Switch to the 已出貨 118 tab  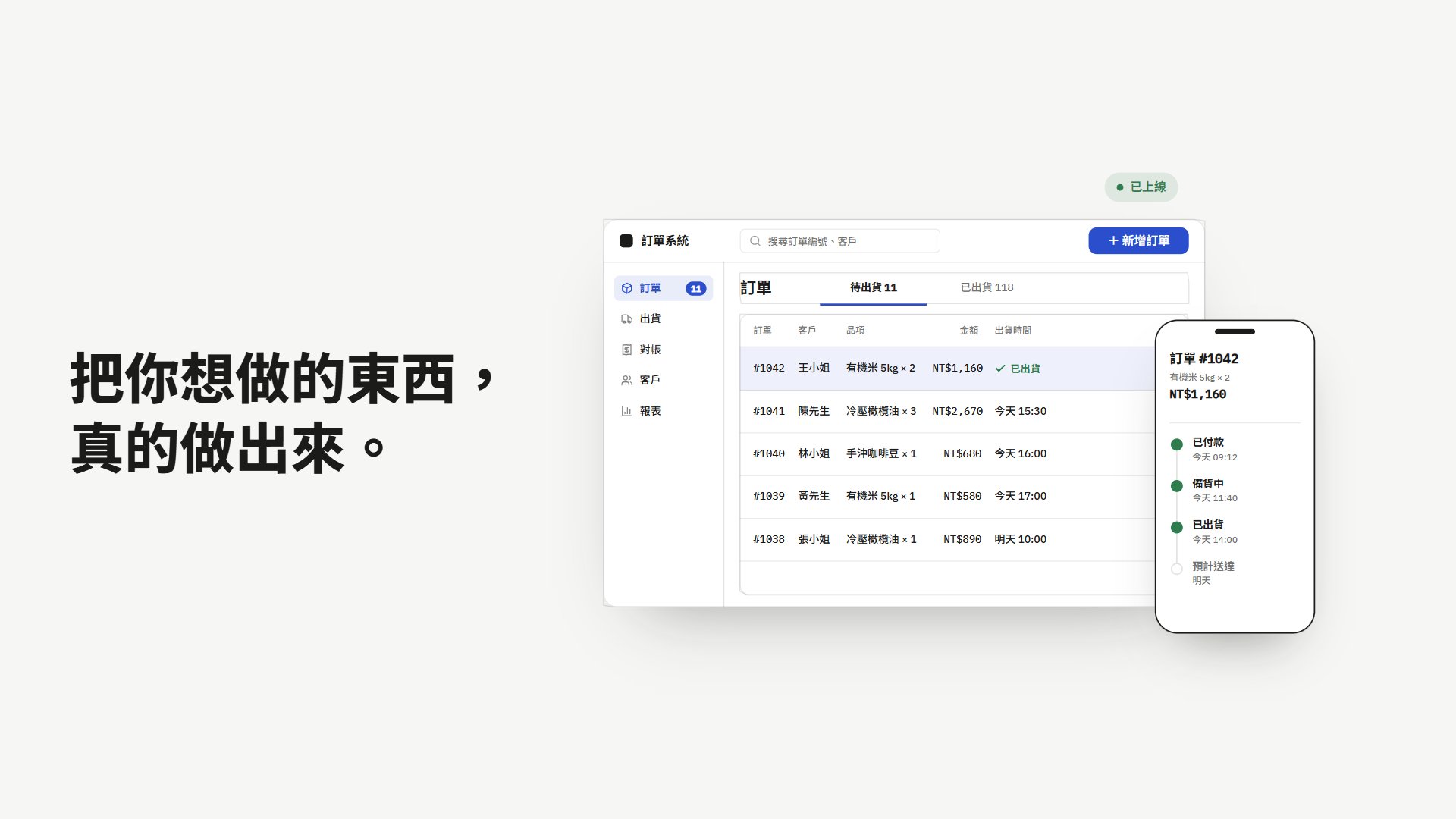(987, 287)
